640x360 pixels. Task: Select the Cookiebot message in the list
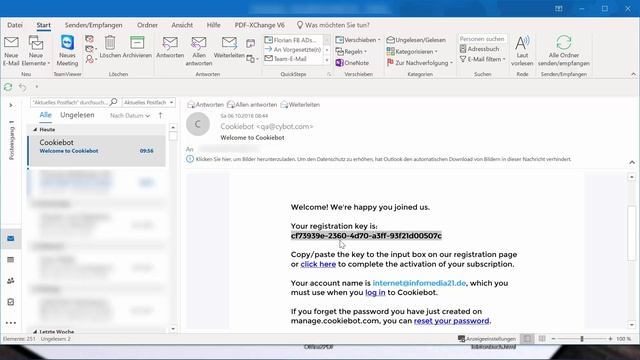(97, 150)
